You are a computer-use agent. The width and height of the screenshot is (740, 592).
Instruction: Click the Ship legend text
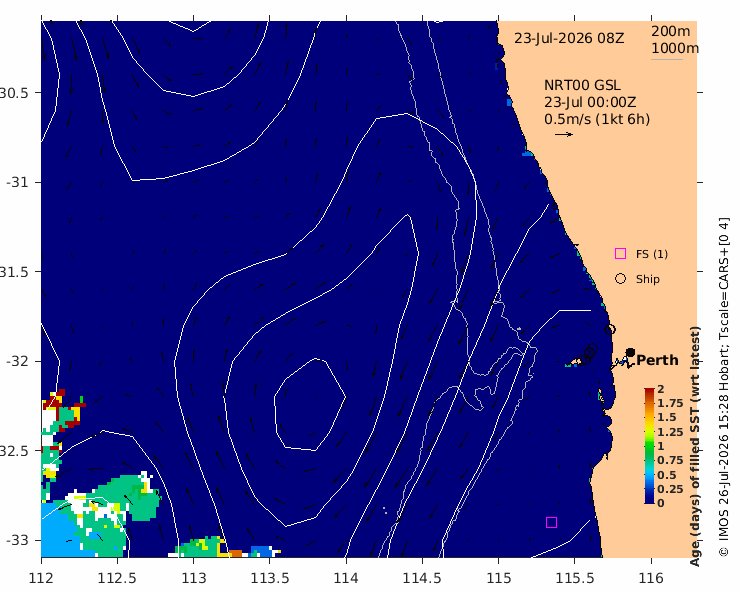tap(648, 279)
